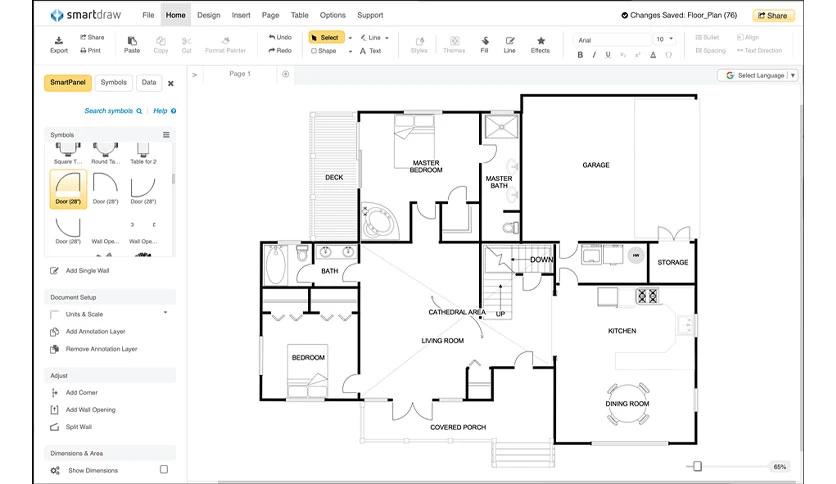Click the yellow Share button
836x484 pixels.
pos(773,15)
